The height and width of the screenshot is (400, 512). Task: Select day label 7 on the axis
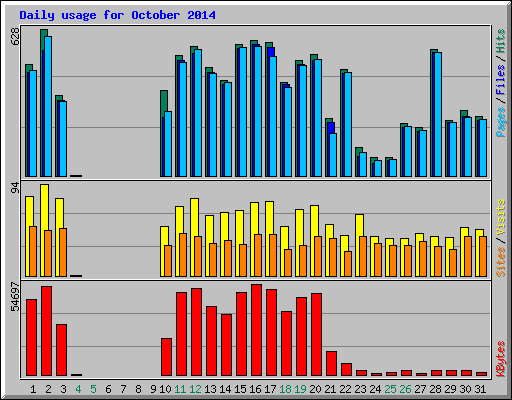[x=123, y=389]
